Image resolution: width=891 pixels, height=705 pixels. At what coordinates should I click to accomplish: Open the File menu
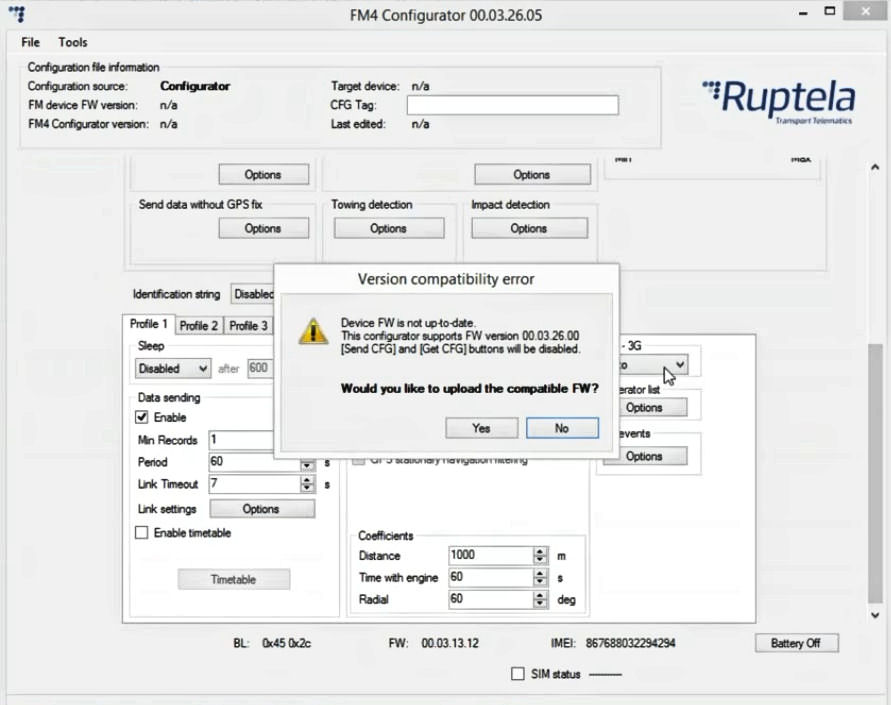tap(28, 42)
